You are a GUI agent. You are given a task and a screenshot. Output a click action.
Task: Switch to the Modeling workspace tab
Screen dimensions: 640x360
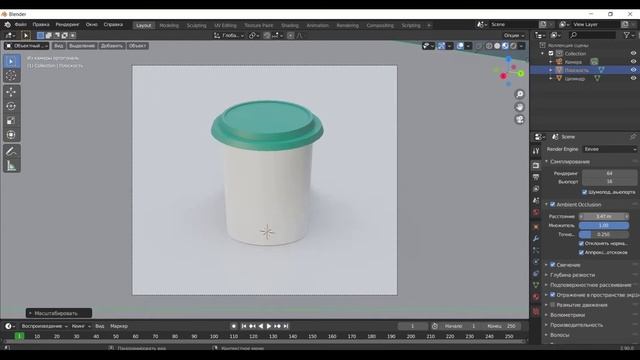pyautogui.click(x=169, y=25)
